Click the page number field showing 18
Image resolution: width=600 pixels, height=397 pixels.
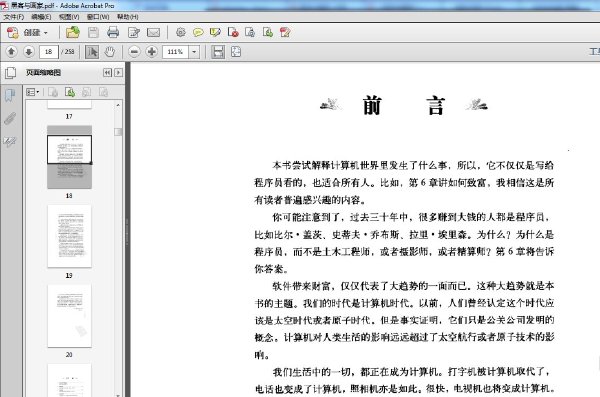tap(49, 52)
